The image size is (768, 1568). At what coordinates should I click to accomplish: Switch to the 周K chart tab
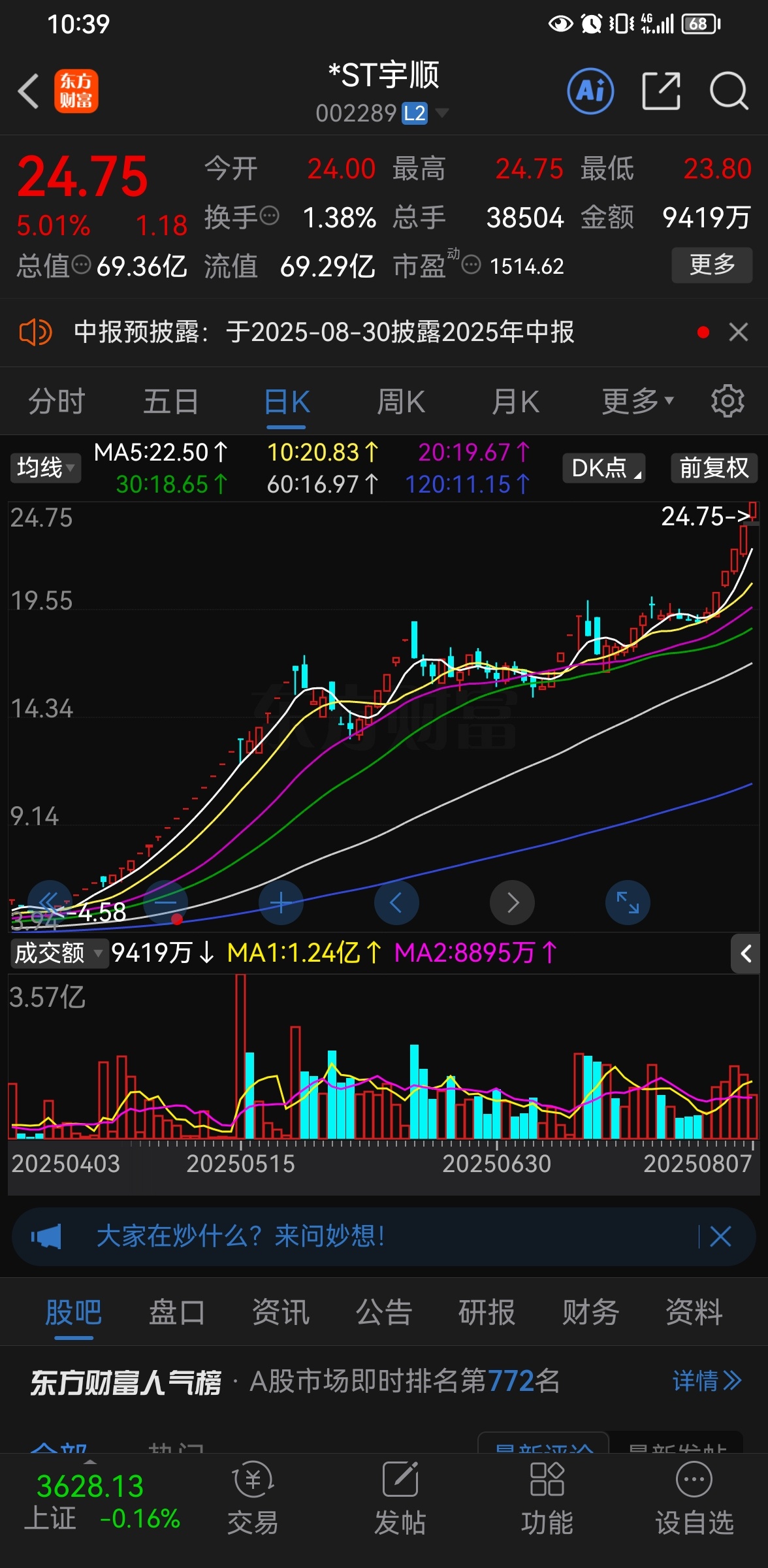[401, 401]
